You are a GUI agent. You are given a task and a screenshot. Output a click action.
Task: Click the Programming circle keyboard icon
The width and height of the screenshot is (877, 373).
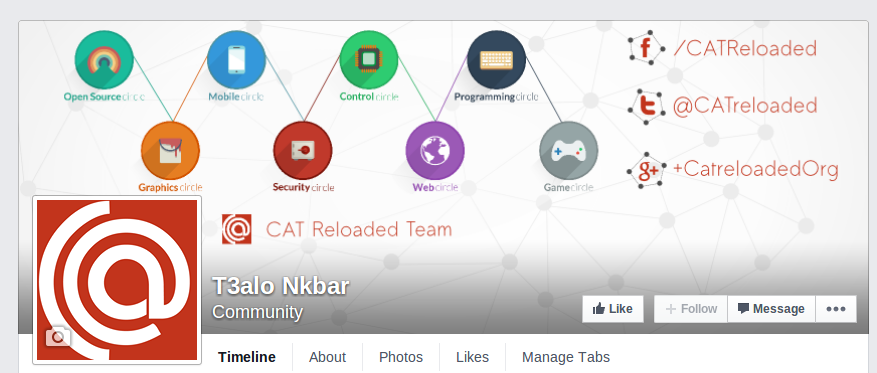click(x=496, y=60)
